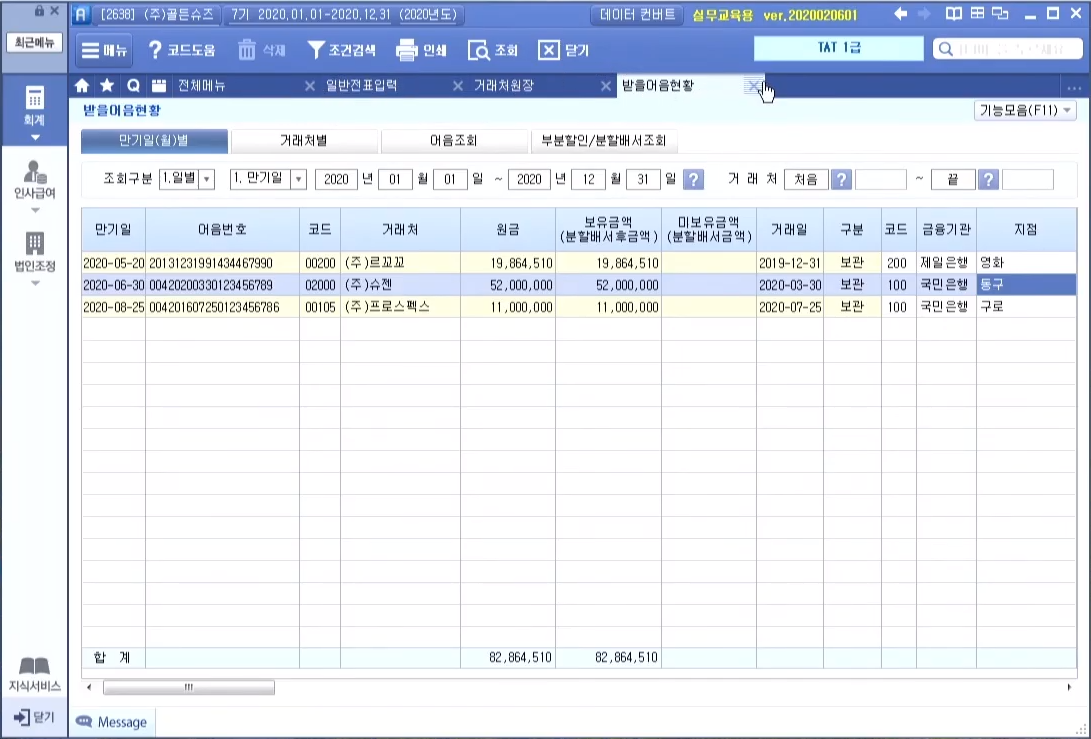
Task: Expand the 기능모음(F11) dropdown
Action: (1024, 111)
